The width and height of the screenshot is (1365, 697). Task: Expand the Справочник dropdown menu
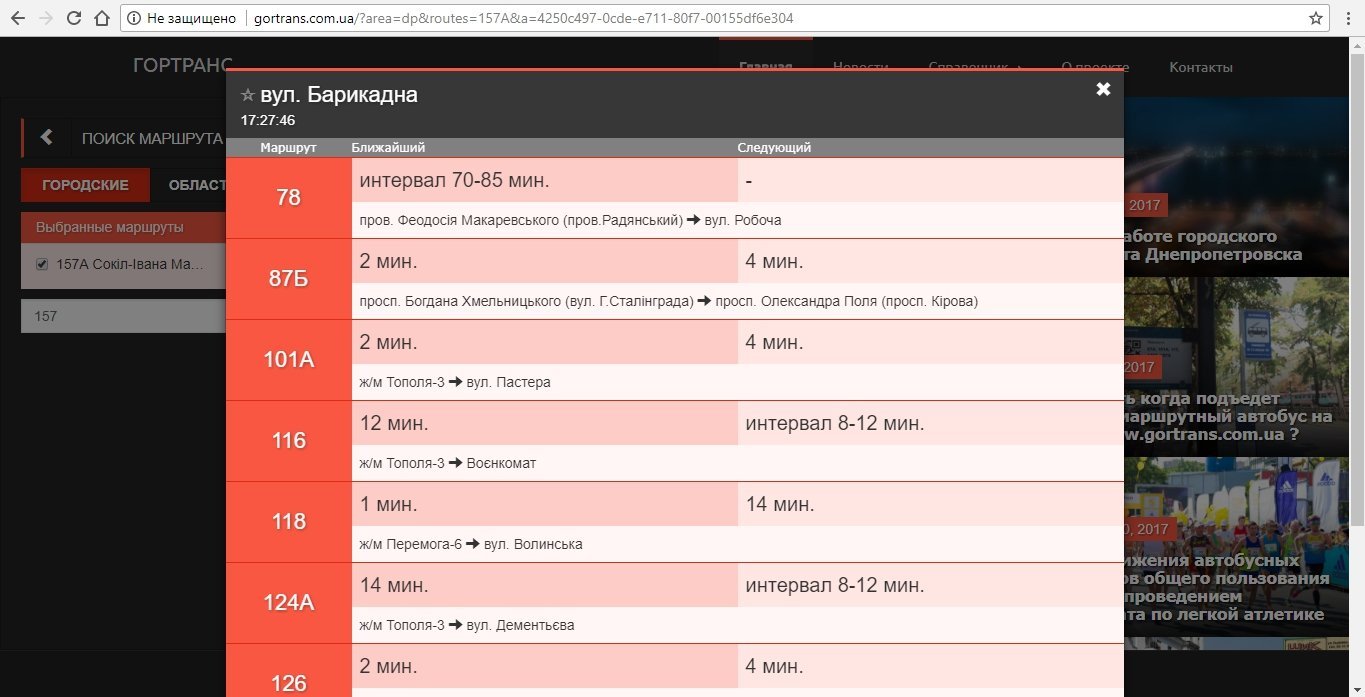click(975, 66)
